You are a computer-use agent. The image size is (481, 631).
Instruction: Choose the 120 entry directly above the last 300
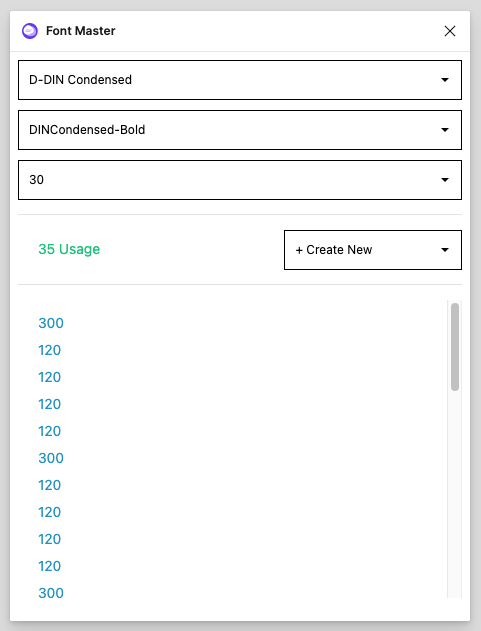[x=50, y=566]
